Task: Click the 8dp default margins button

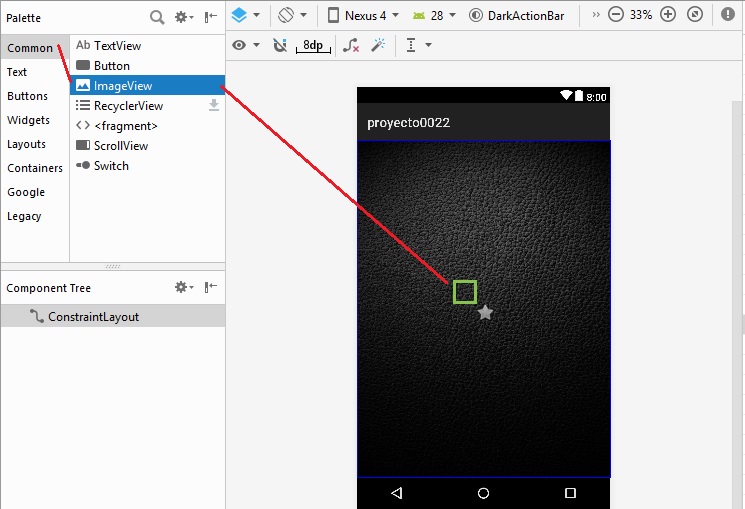Action: point(313,45)
